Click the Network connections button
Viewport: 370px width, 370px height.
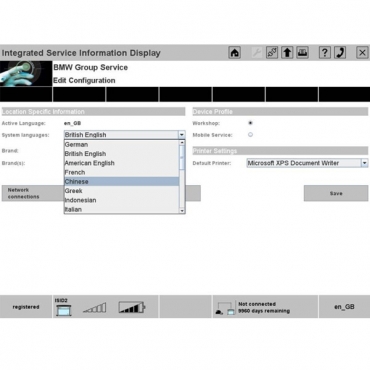tap(33, 193)
